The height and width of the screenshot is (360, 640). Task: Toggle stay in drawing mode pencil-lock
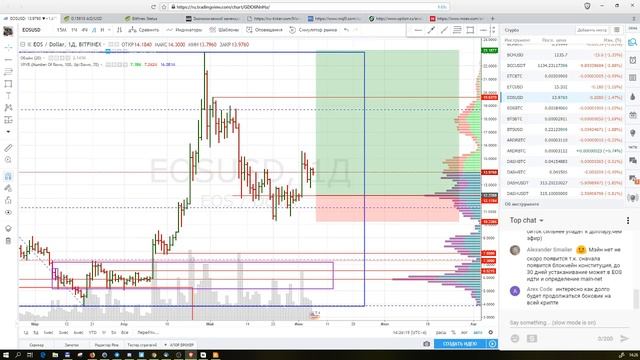pyautogui.click(x=8, y=188)
